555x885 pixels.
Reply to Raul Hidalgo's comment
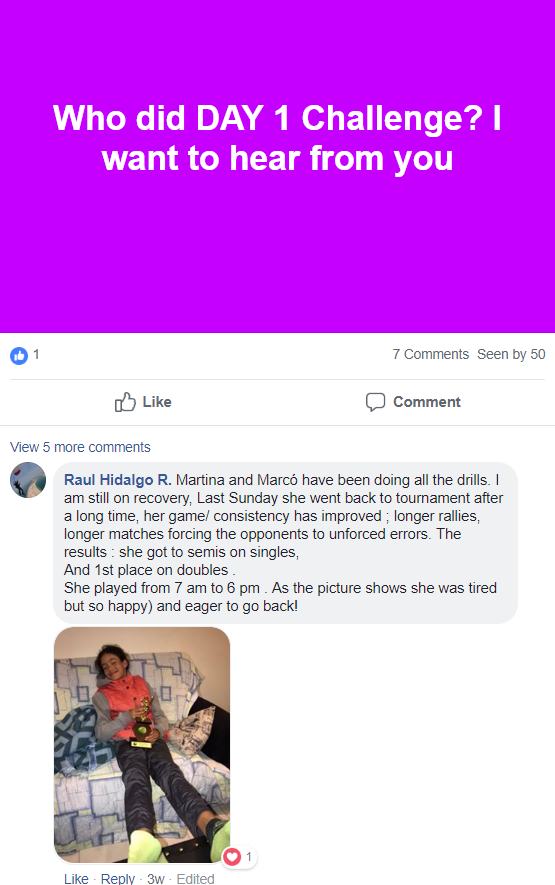coord(117,878)
